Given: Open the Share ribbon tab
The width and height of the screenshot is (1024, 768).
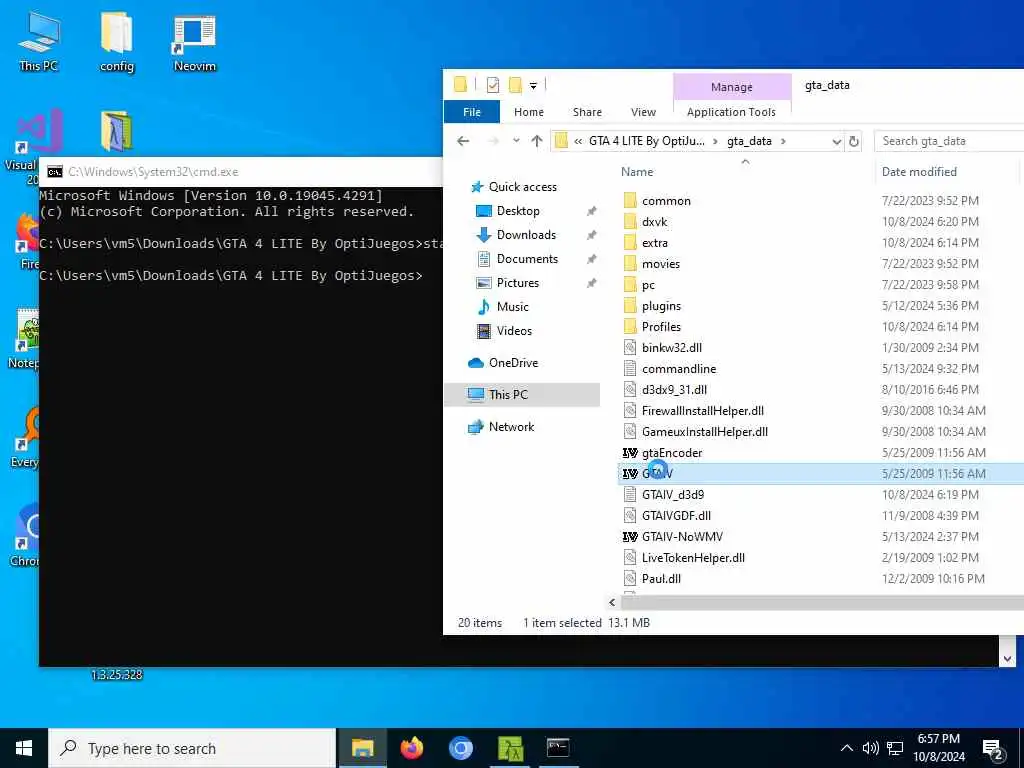Looking at the screenshot, I should coord(587,112).
